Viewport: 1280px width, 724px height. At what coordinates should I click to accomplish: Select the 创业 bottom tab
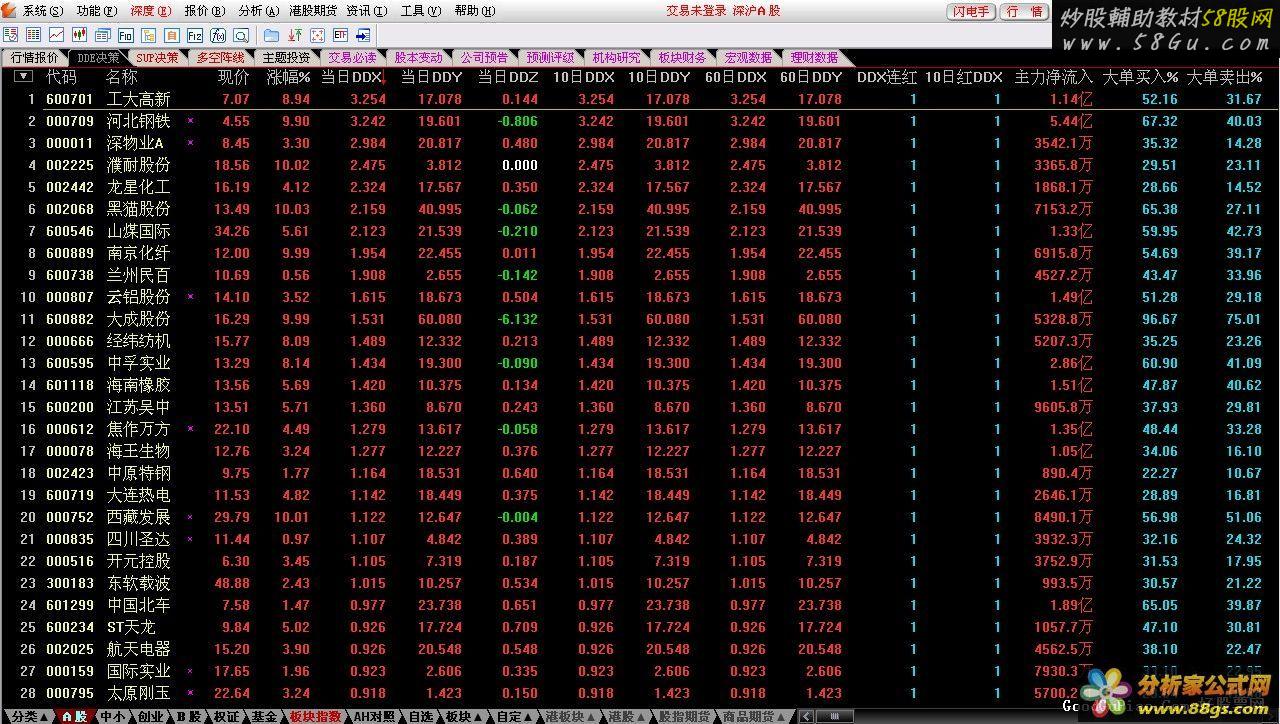pyautogui.click(x=150, y=716)
